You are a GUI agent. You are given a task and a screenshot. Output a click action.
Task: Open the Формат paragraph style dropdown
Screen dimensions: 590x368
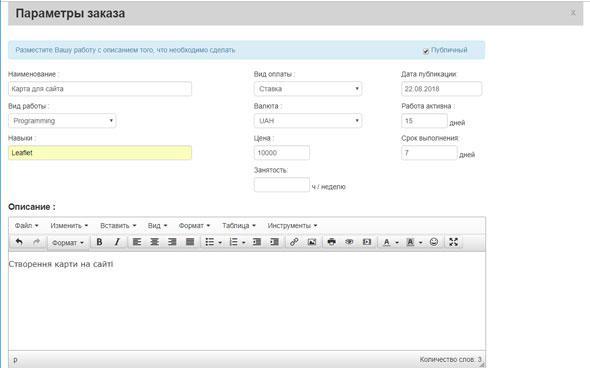[x=68, y=243]
